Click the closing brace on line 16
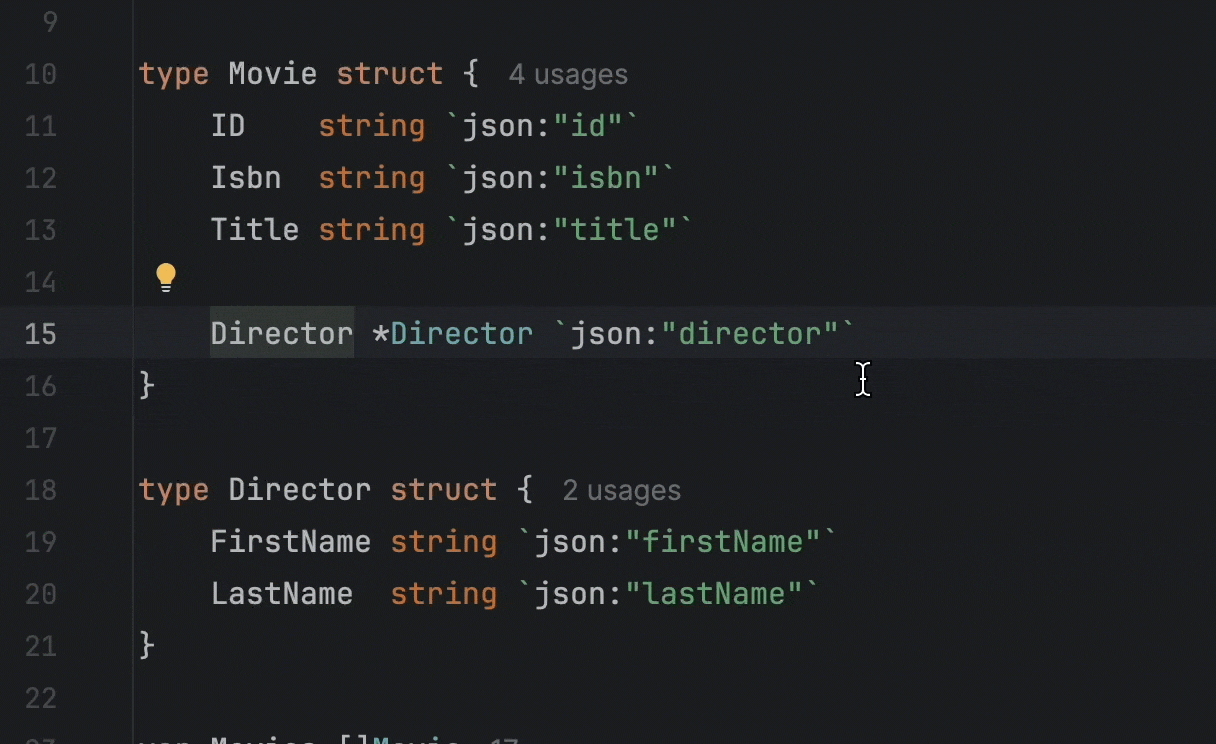The width and height of the screenshot is (1216, 744). (x=147, y=385)
